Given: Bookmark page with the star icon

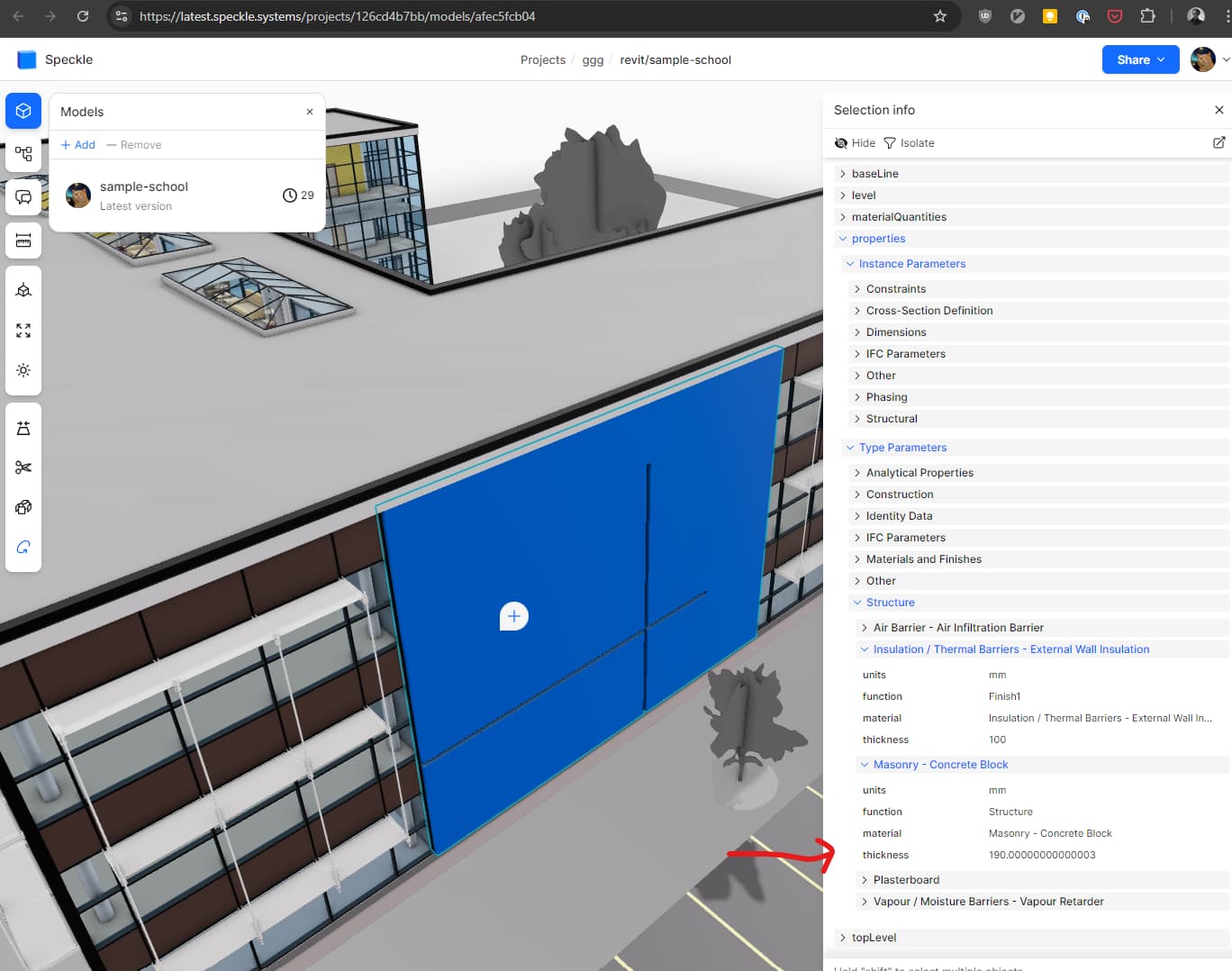Looking at the screenshot, I should point(940,16).
